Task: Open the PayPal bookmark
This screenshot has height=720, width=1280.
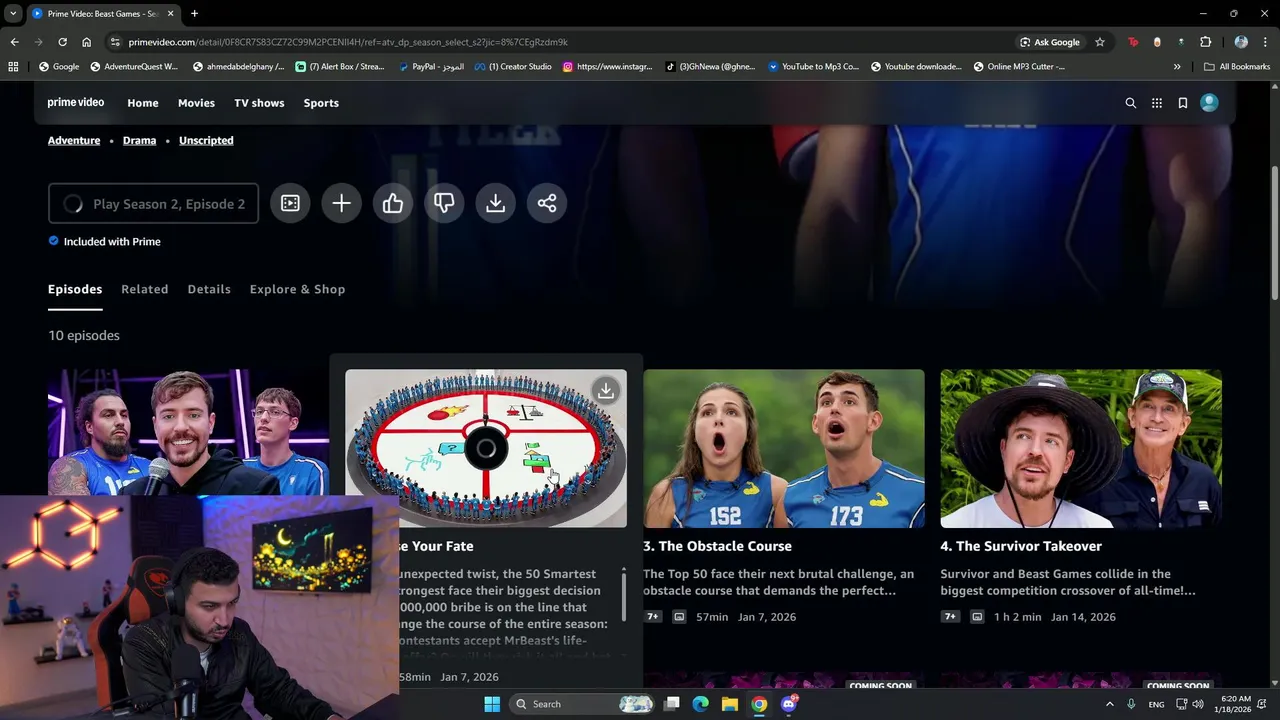Action: point(431,67)
